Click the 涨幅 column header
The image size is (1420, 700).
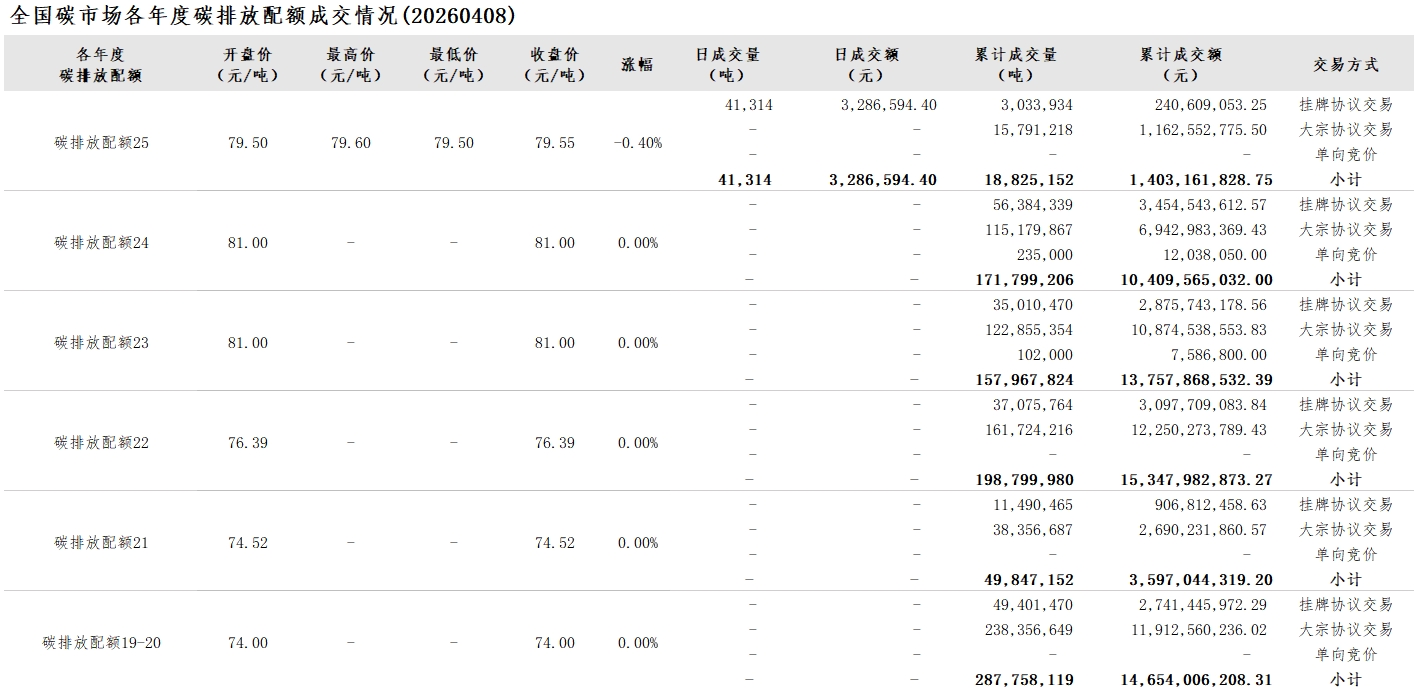(637, 64)
